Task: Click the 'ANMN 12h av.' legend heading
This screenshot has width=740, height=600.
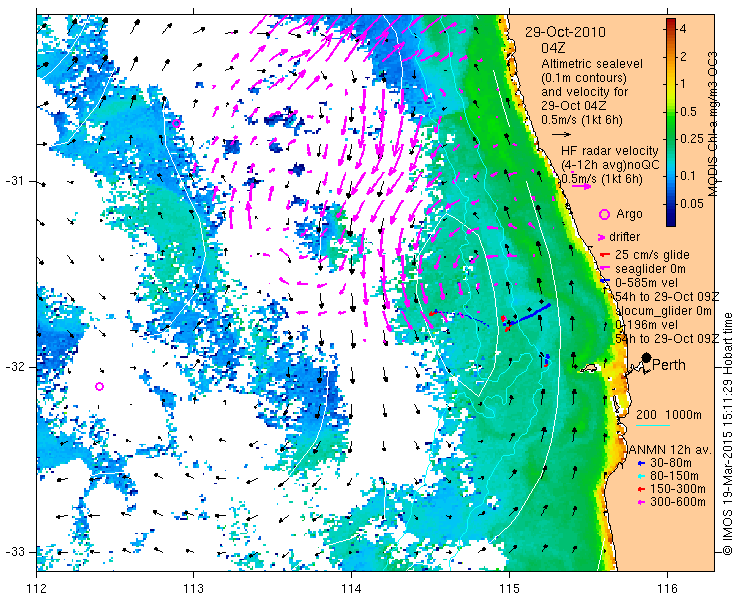Action: coord(671,450)
